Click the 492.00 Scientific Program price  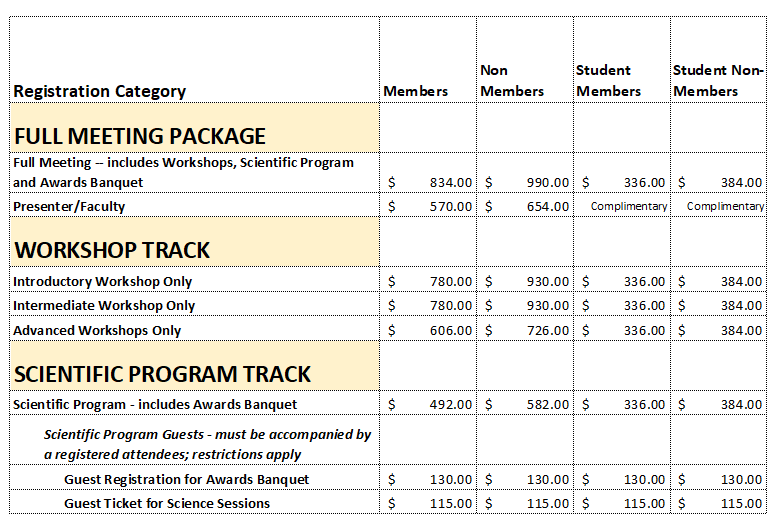450,405
